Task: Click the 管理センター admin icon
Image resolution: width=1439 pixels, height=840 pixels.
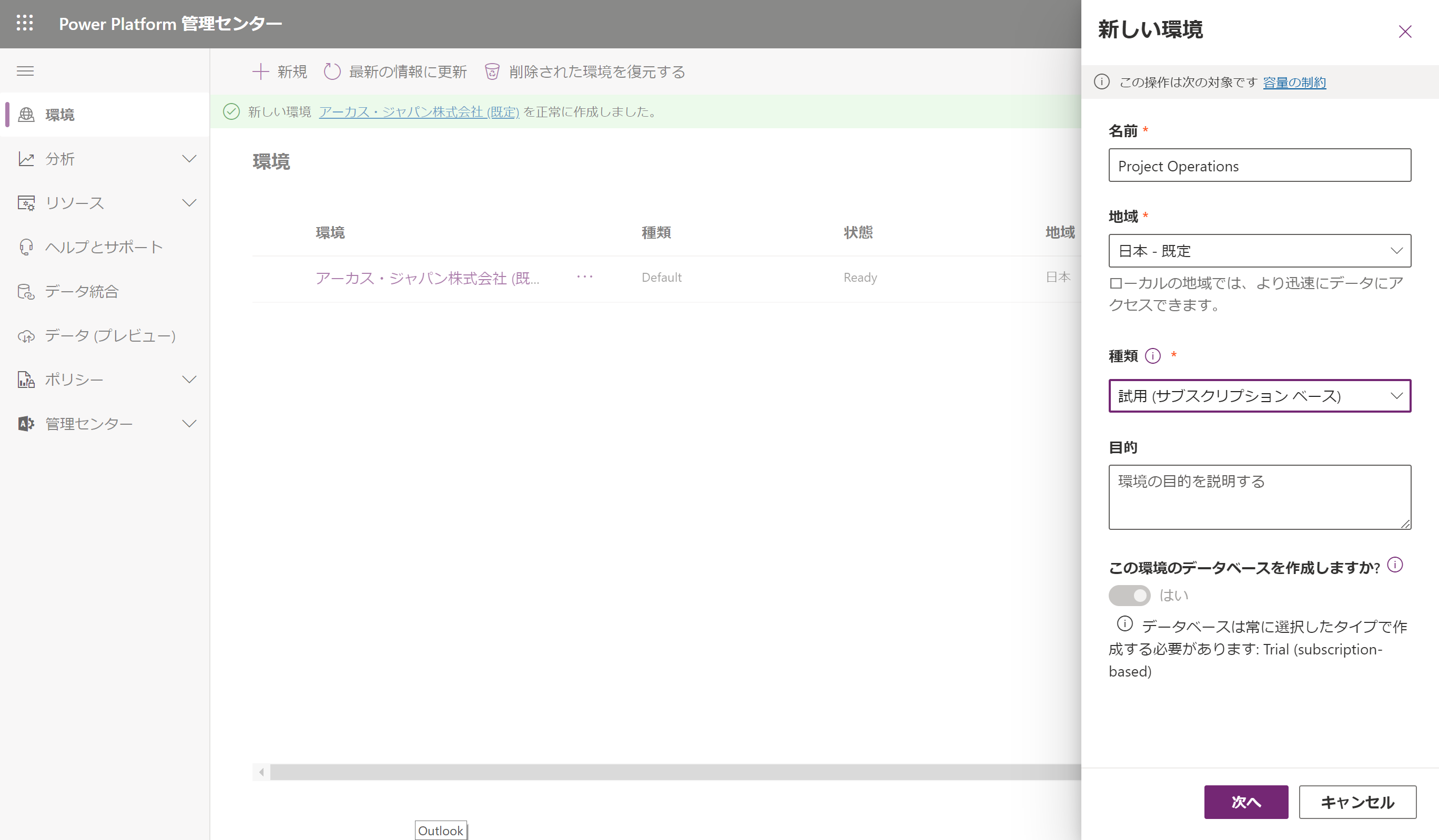Action: point(26,424)
